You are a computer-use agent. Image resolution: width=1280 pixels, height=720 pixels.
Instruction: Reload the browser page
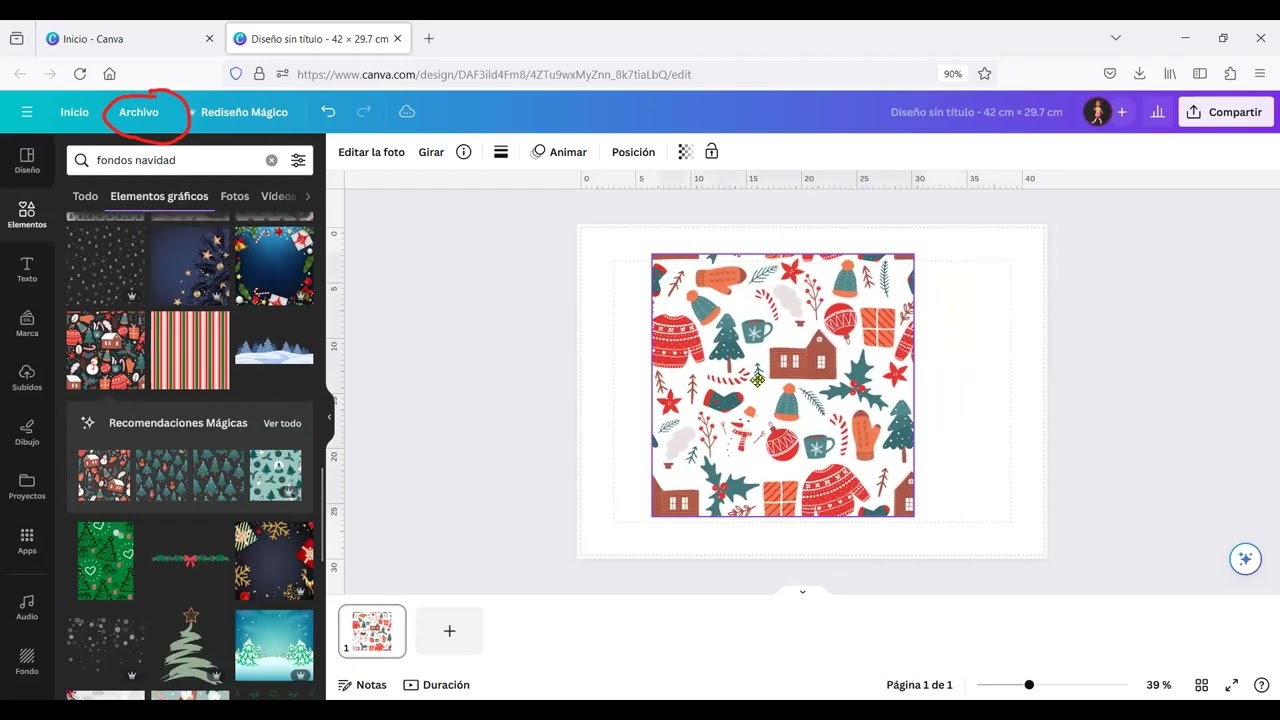[x=80, y=74]
